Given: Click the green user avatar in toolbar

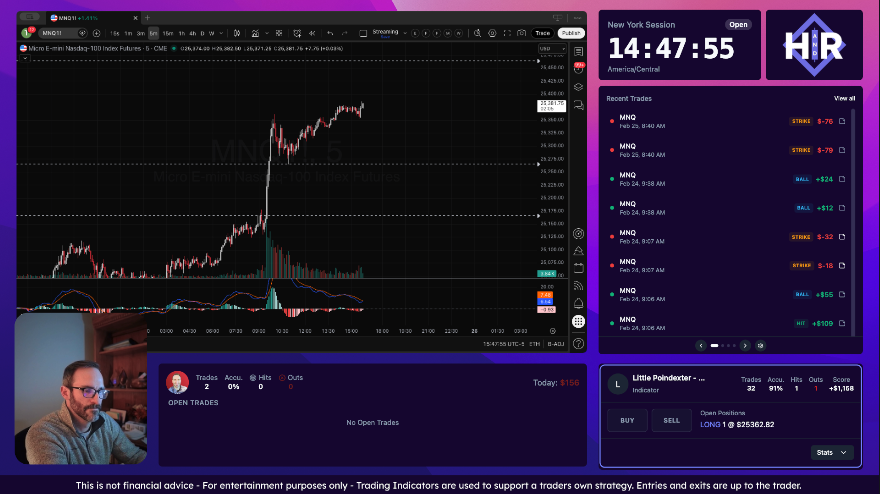Looking at the screenshot, I should 26,33.
